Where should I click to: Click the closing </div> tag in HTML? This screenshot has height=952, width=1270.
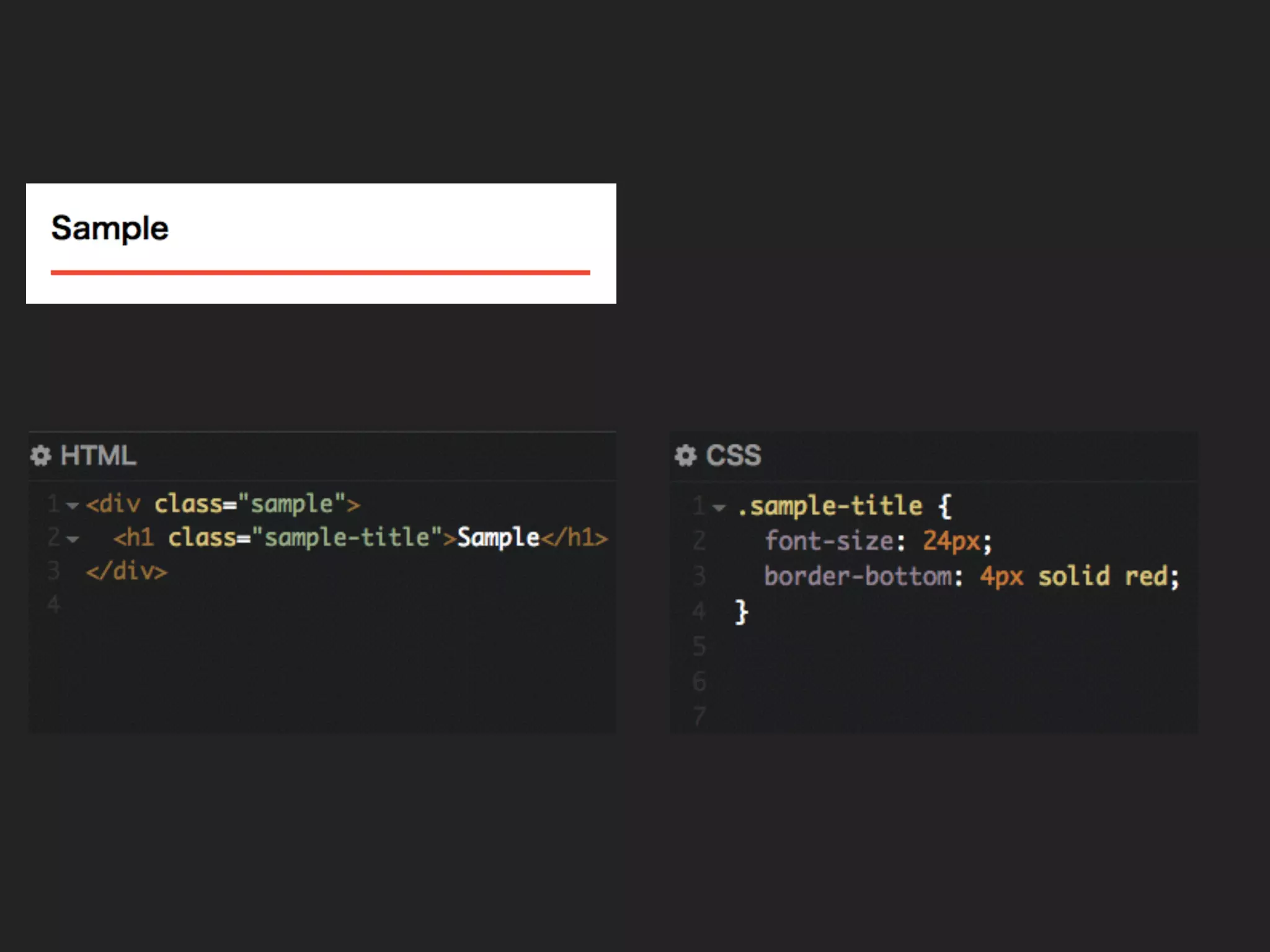[127, 571]
